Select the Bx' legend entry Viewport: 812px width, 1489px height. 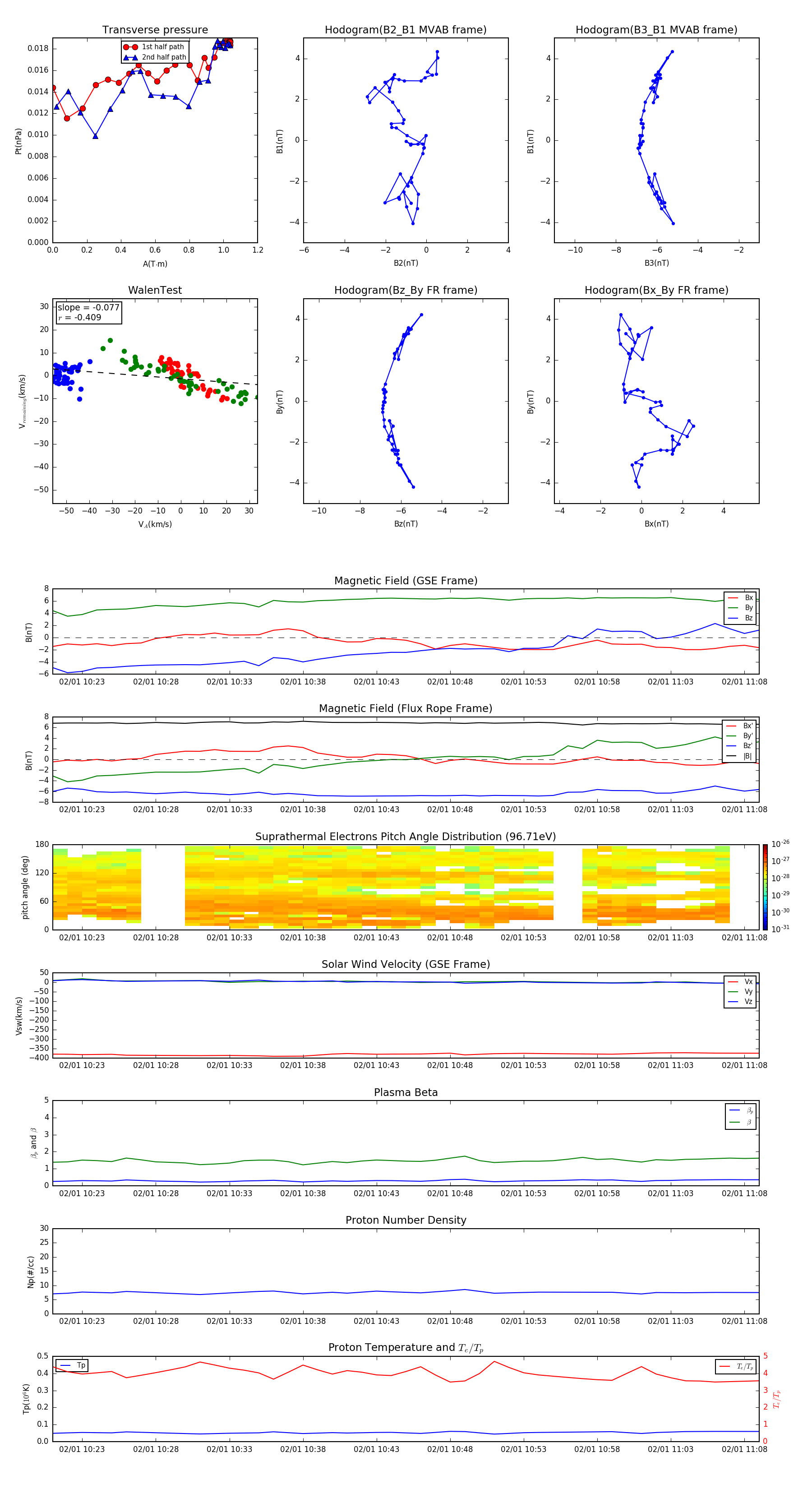(x=740, y=726)
